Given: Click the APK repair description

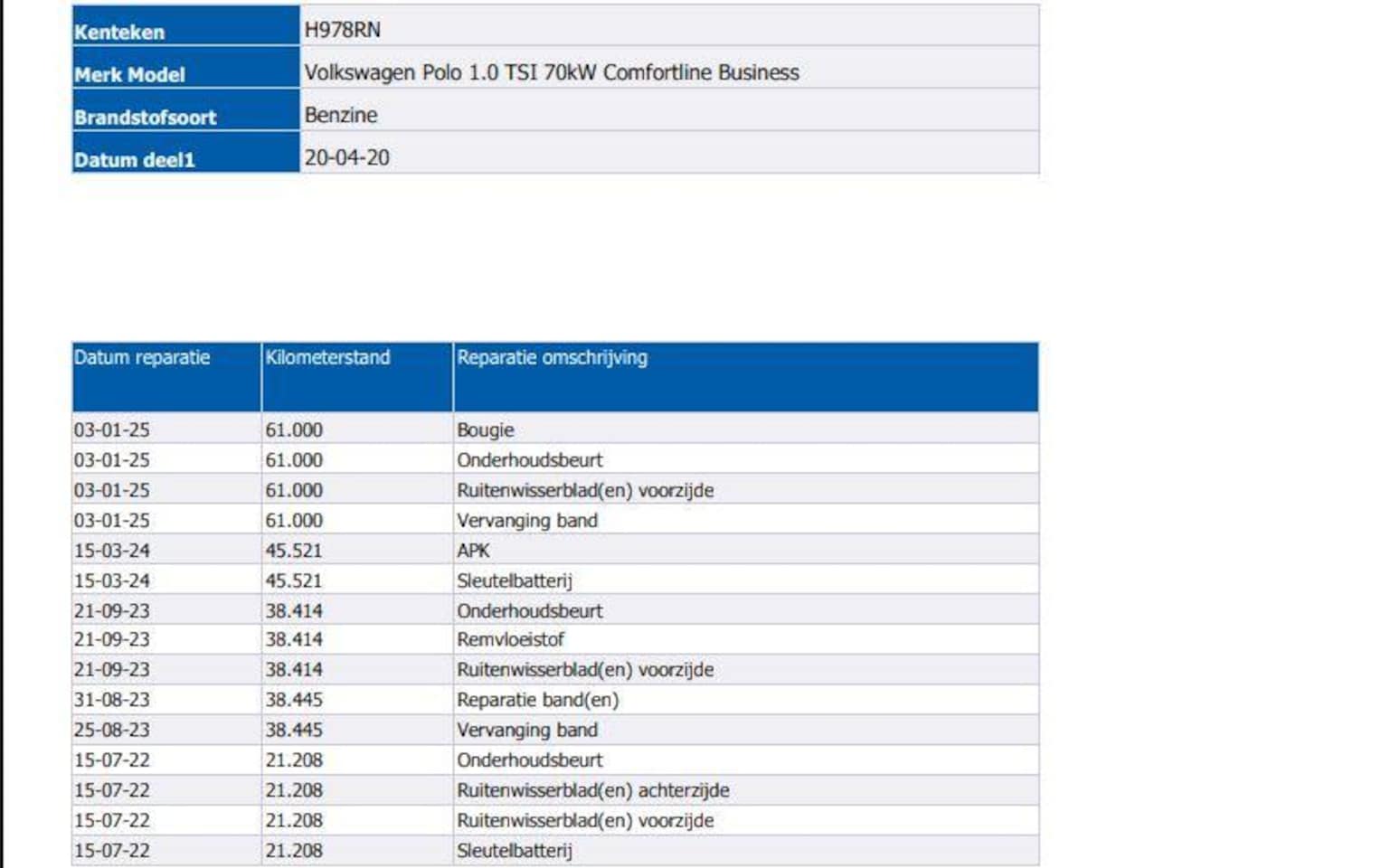Looking at the screenshot, I should tap(473, 550).
